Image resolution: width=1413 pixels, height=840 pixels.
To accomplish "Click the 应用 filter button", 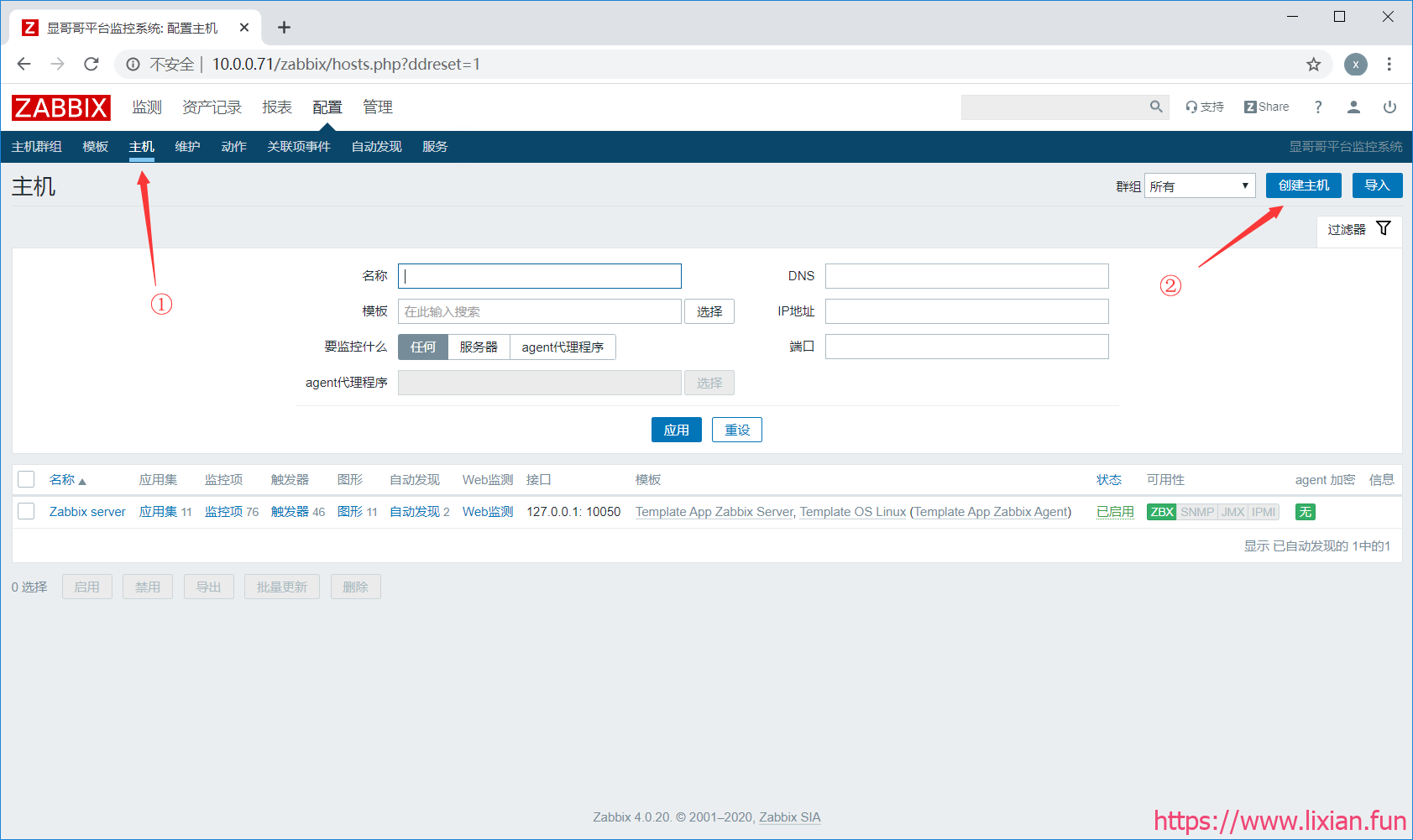I will tap(677, 430).
